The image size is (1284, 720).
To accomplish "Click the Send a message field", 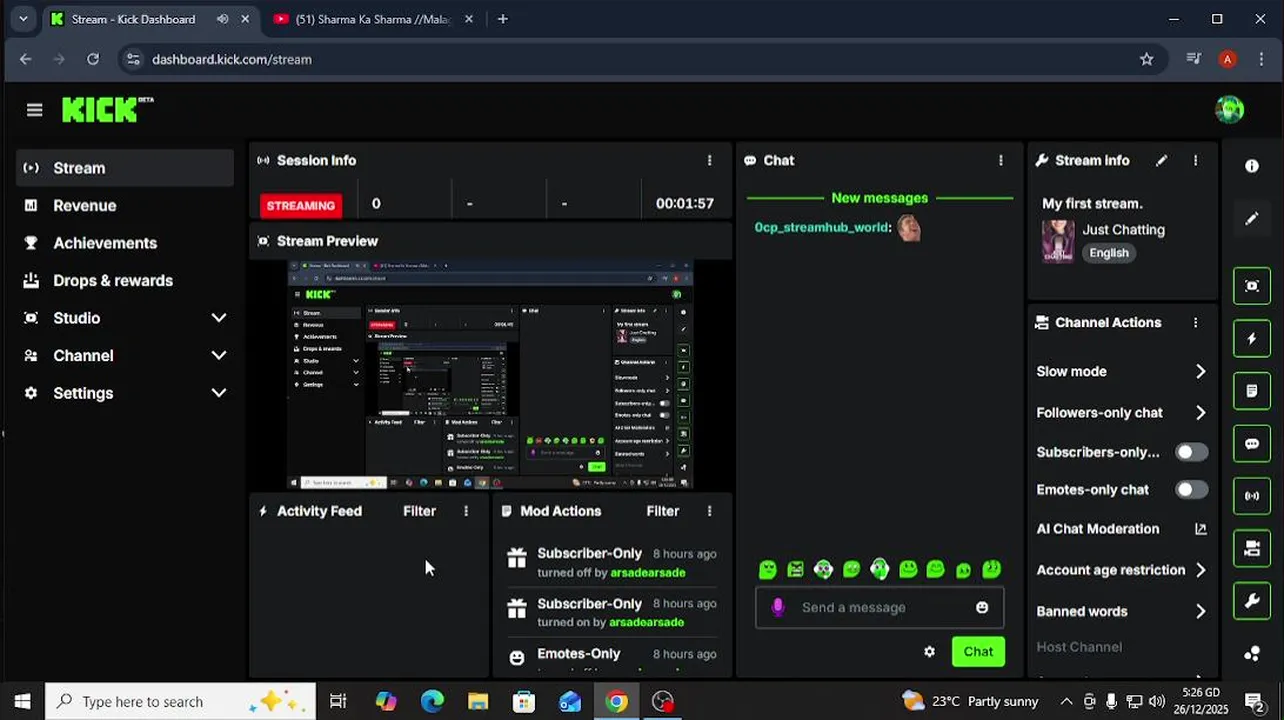I will coord(879,607).
